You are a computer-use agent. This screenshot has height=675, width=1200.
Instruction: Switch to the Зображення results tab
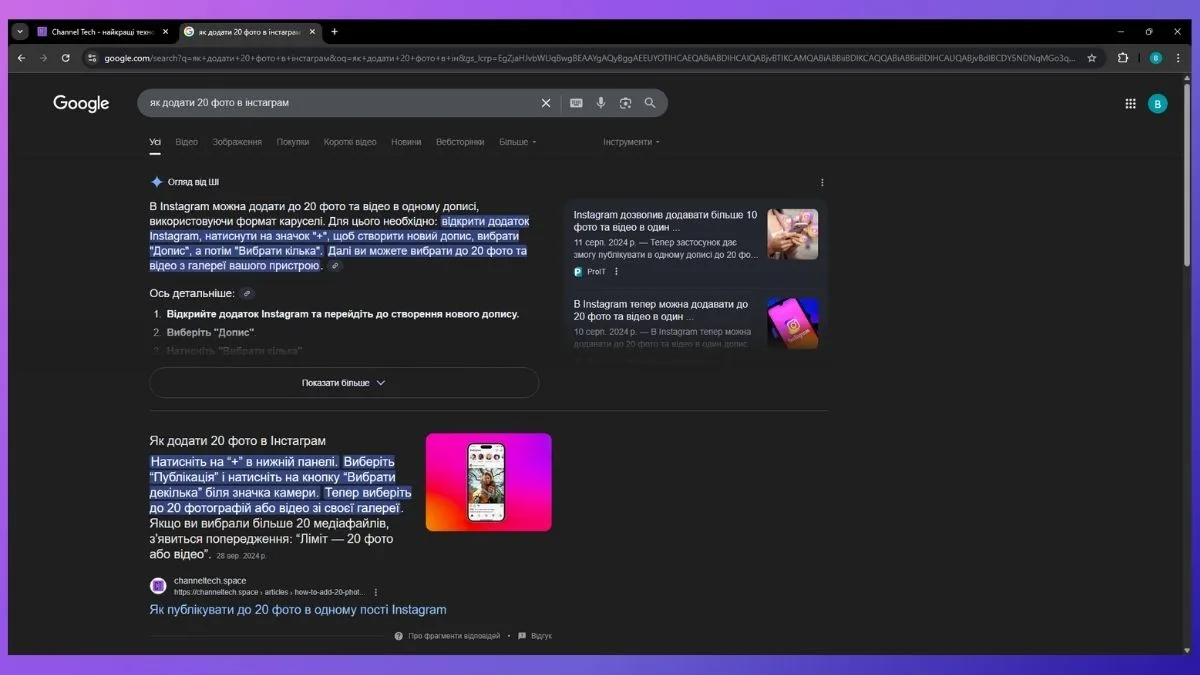pos(237,142)
